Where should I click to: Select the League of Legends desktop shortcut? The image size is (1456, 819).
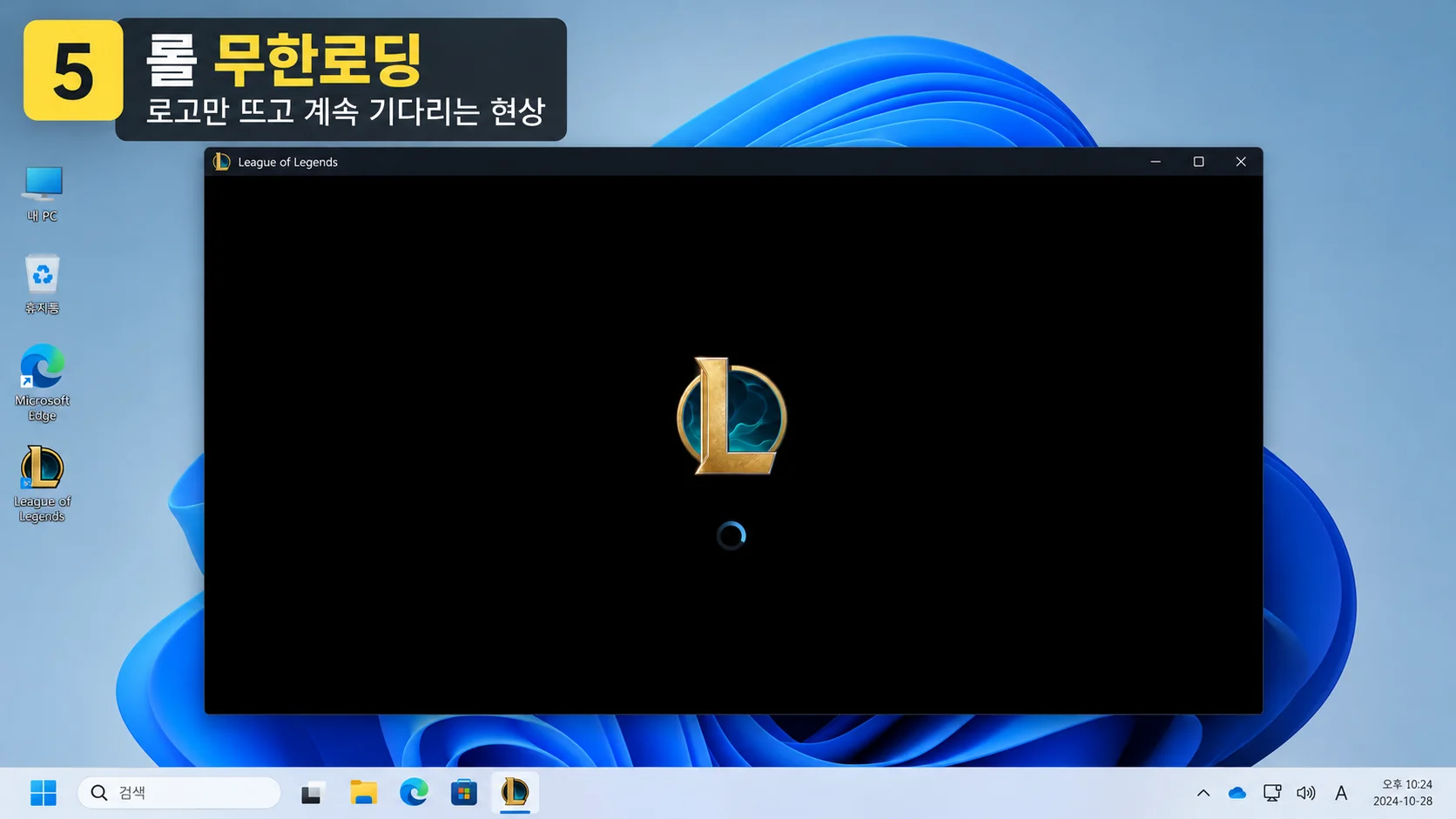click(x=42, y=484)
